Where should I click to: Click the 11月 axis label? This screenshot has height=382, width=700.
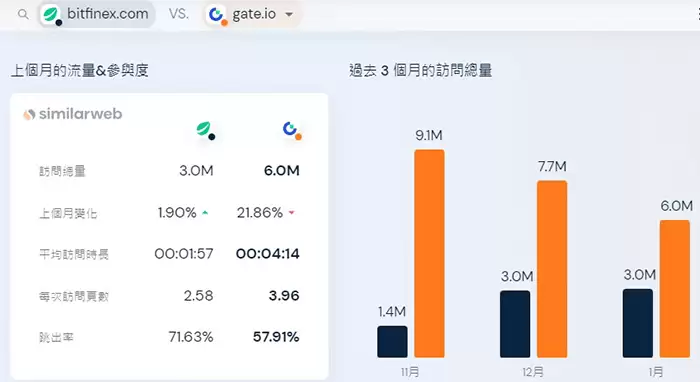(410, 372)
